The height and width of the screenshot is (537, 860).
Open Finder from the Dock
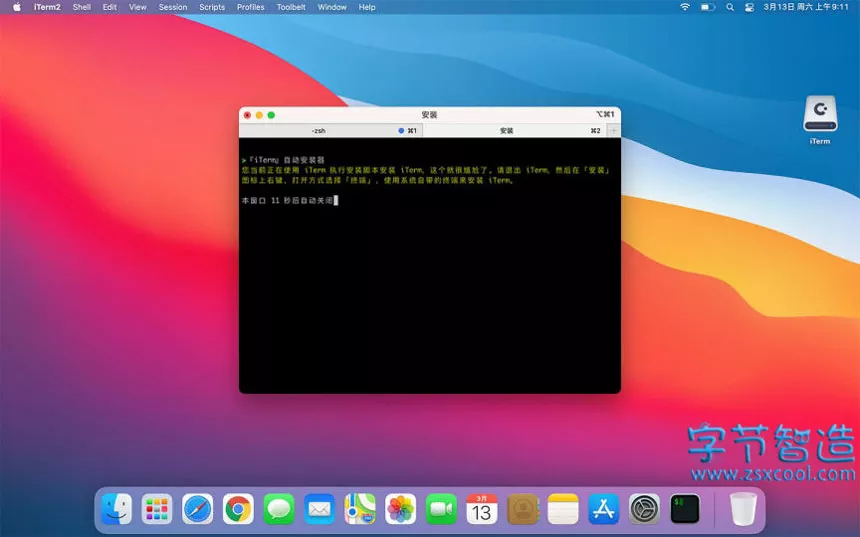tap(116, 509)
